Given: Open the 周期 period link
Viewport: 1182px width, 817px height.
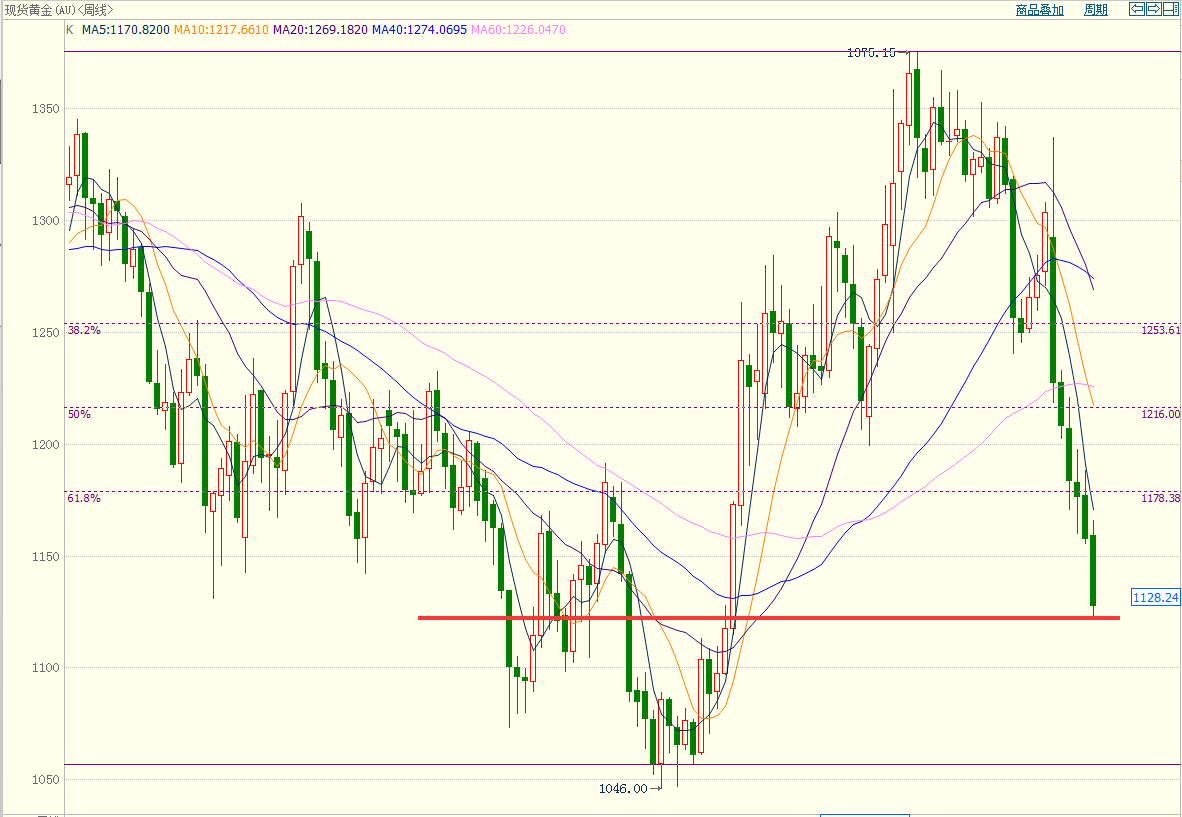Looking at the screenshot, I should (x=1096, y=10).
